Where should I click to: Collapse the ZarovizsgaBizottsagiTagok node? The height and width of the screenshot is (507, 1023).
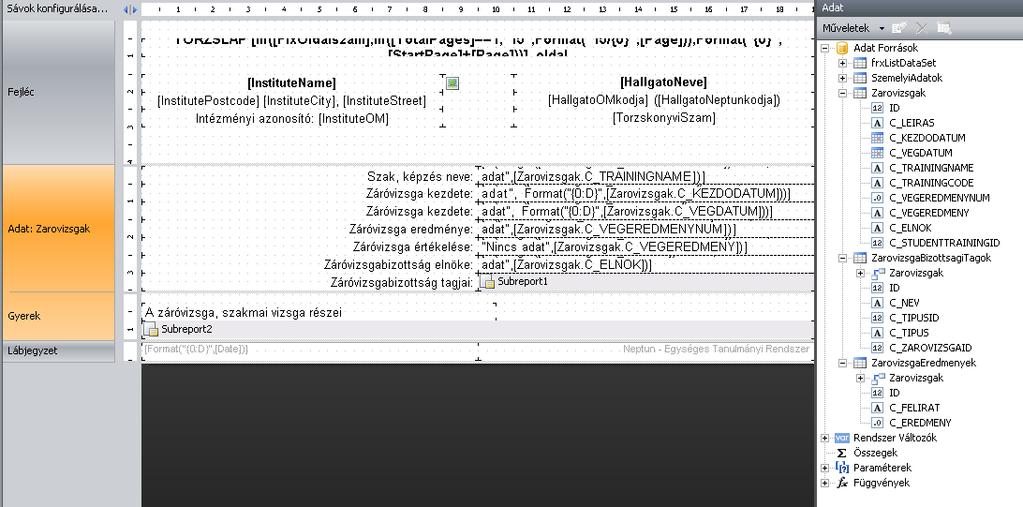(x=843, y=258)
